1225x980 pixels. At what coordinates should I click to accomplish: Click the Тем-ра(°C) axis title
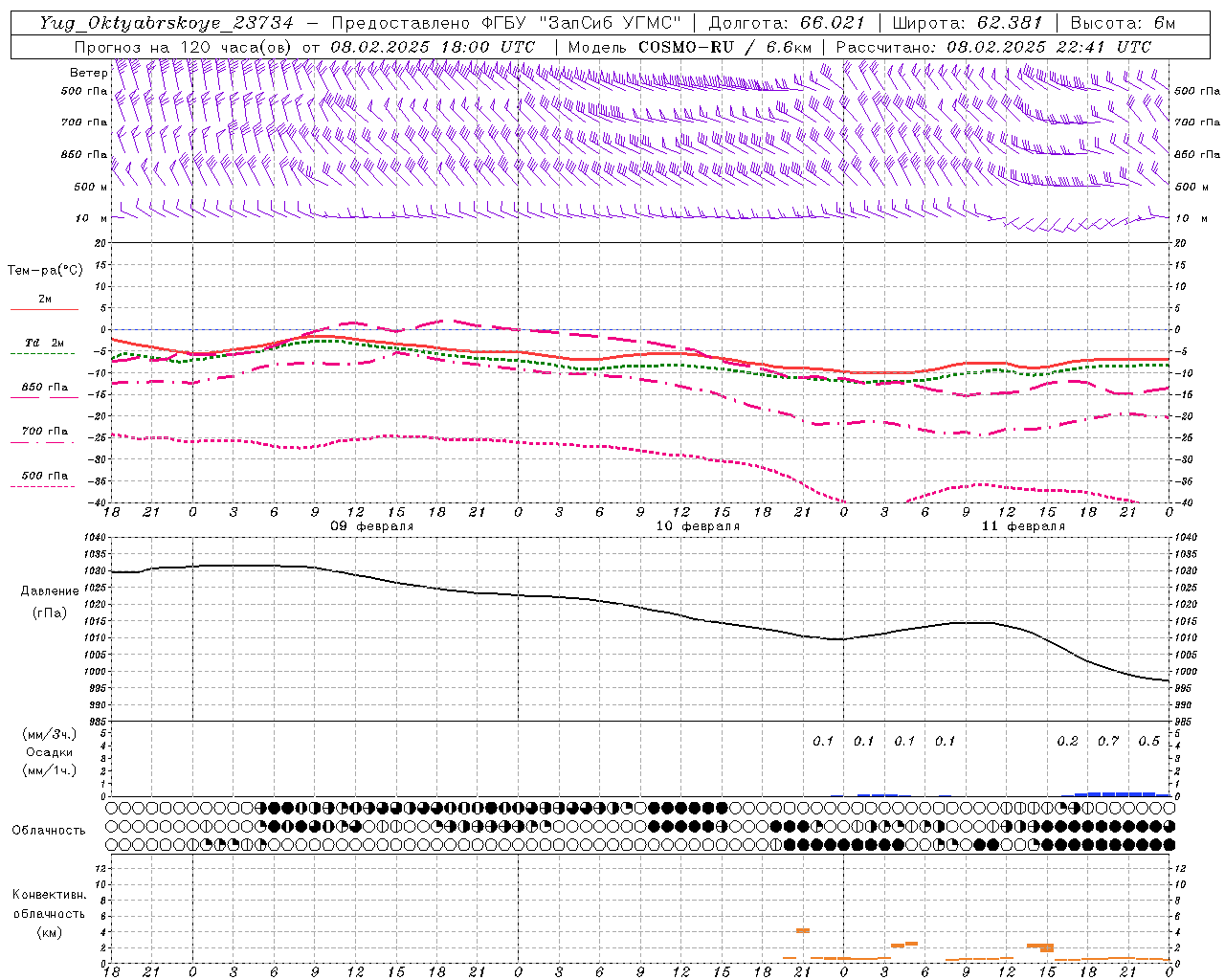tap(45, 271)
